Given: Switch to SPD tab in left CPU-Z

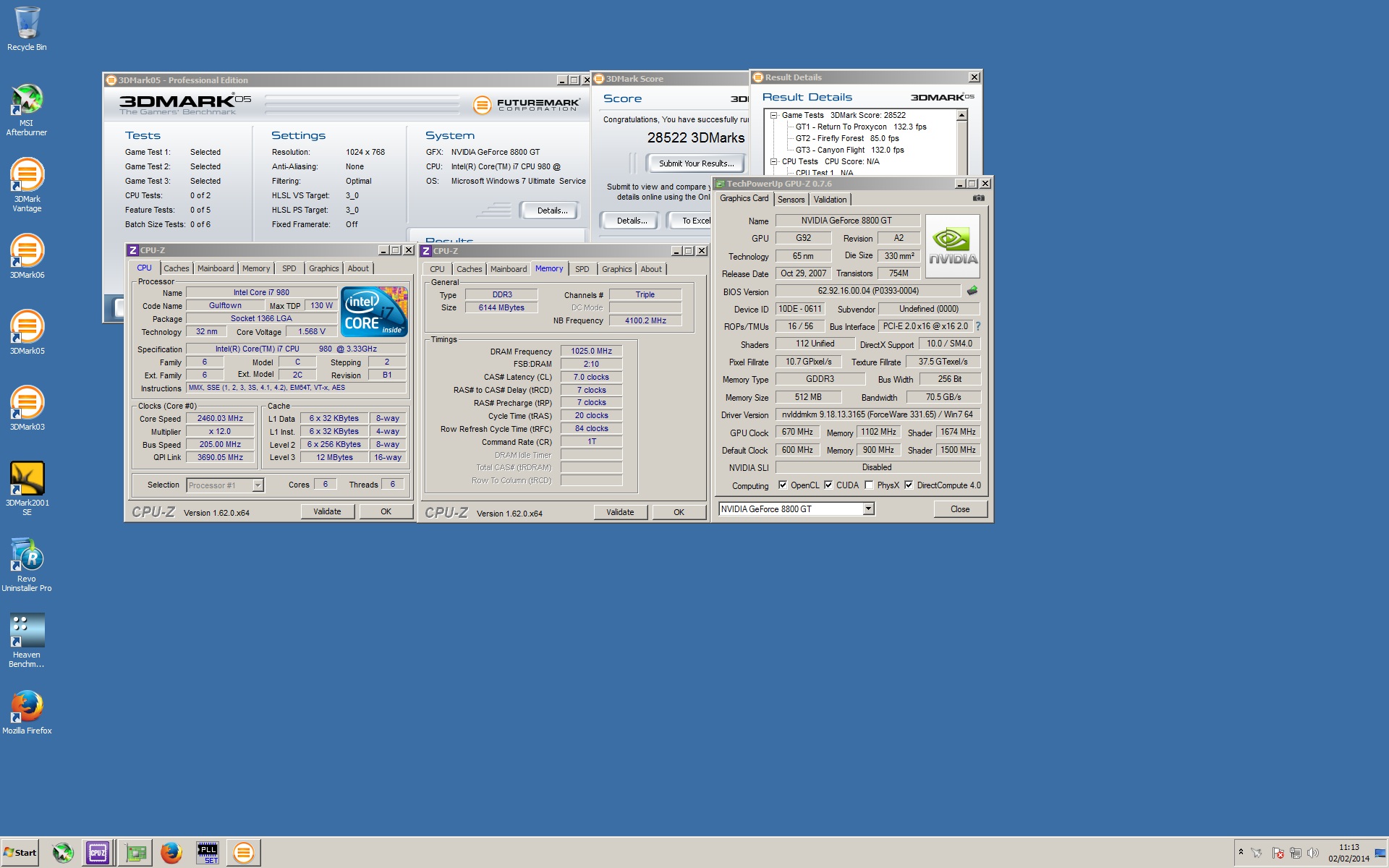Looking at the screenshot, I should coord(289,268).
